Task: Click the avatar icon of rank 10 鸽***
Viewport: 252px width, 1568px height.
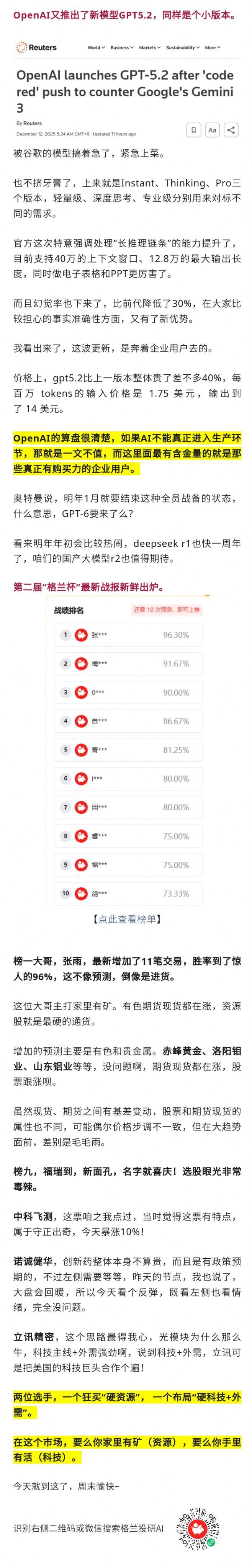Action: pos(81,893)
